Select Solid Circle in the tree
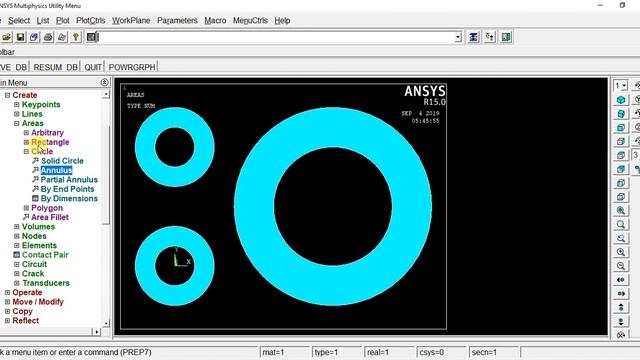Screen dimensions: 640x360 tap(62, 161)
